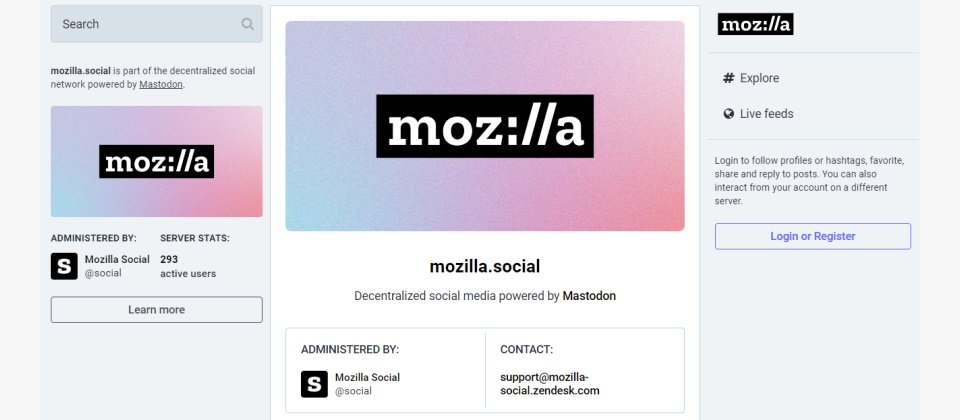Click the large moz://a banner image
This screenshot has width=960, height=420.
click(x=485, y=126)
